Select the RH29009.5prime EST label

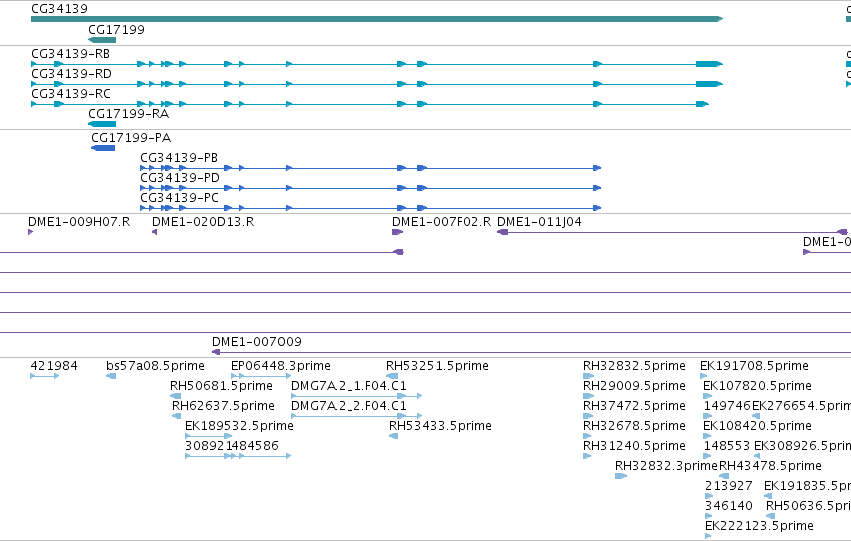[634, 386]
